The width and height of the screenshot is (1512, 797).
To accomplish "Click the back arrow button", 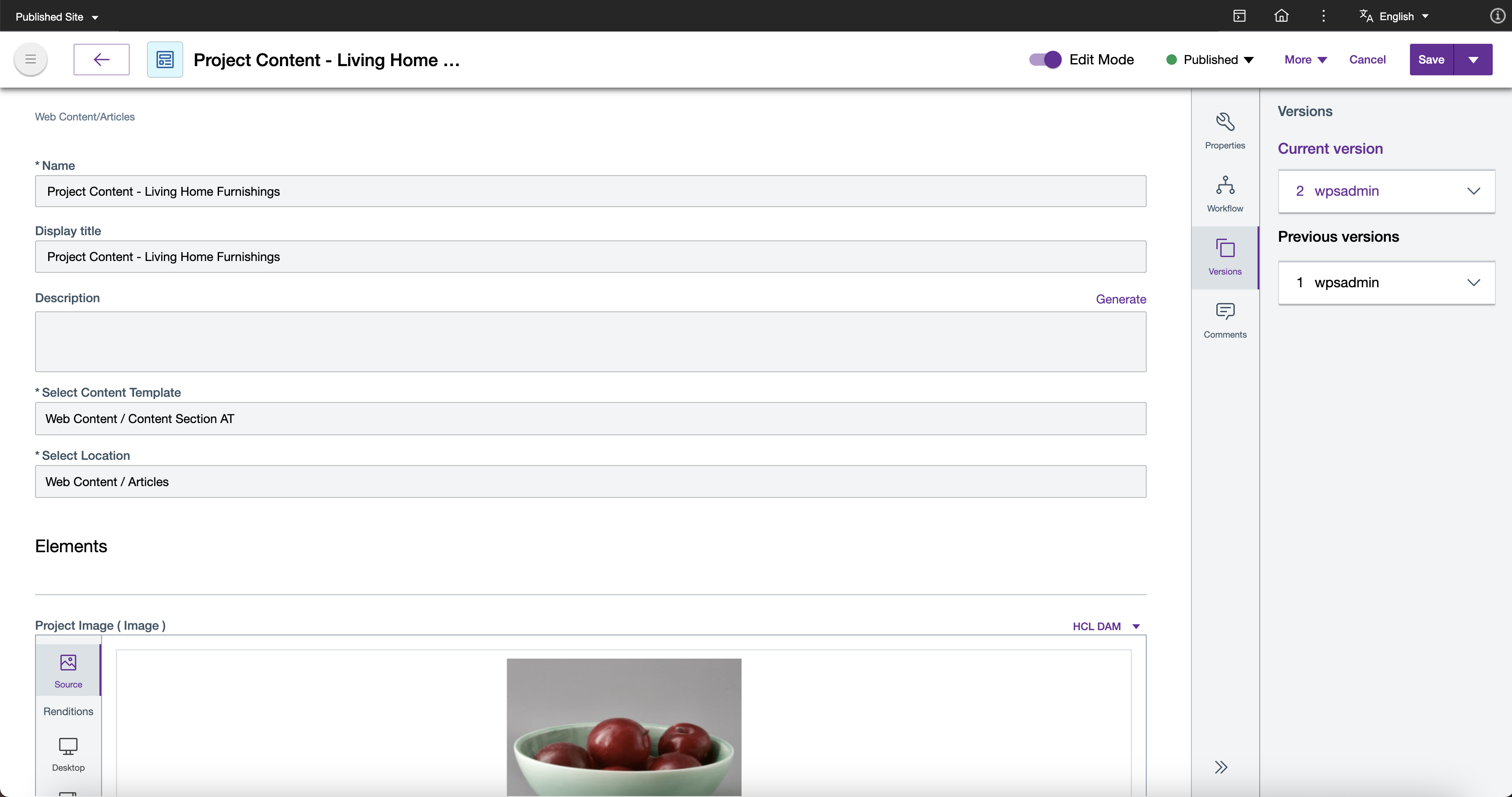I will 102,59.
